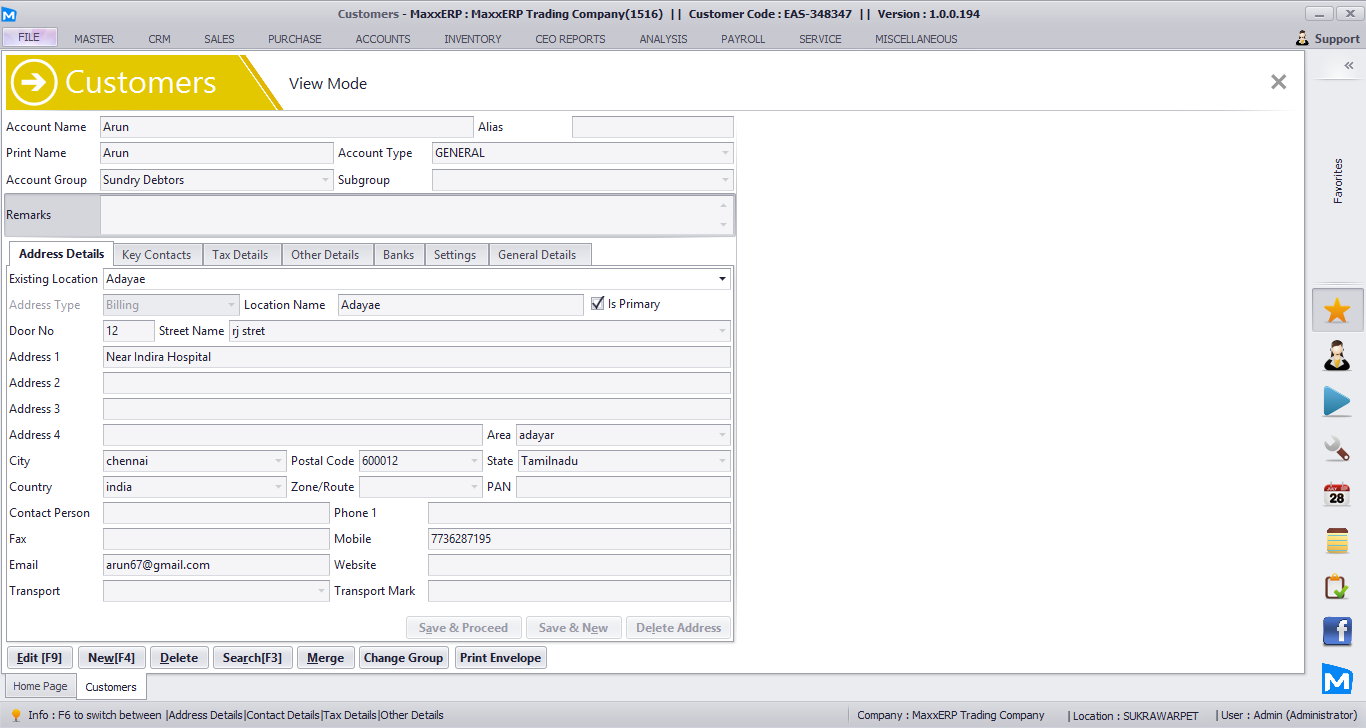
Task: Switch to the Tax Details tab
Action: tap(240, 255)
